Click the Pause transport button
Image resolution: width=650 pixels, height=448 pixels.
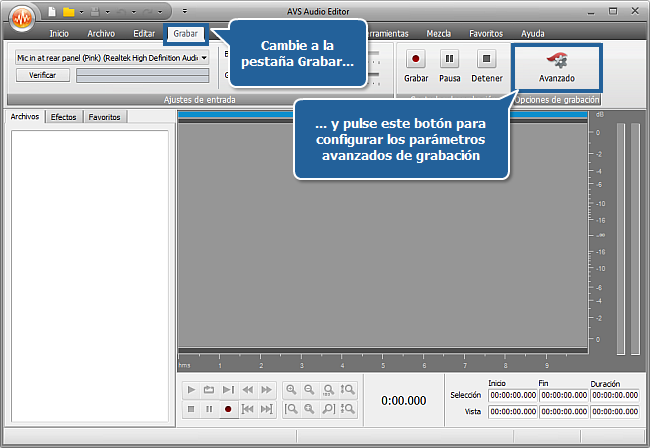click(x=209, y=409)
